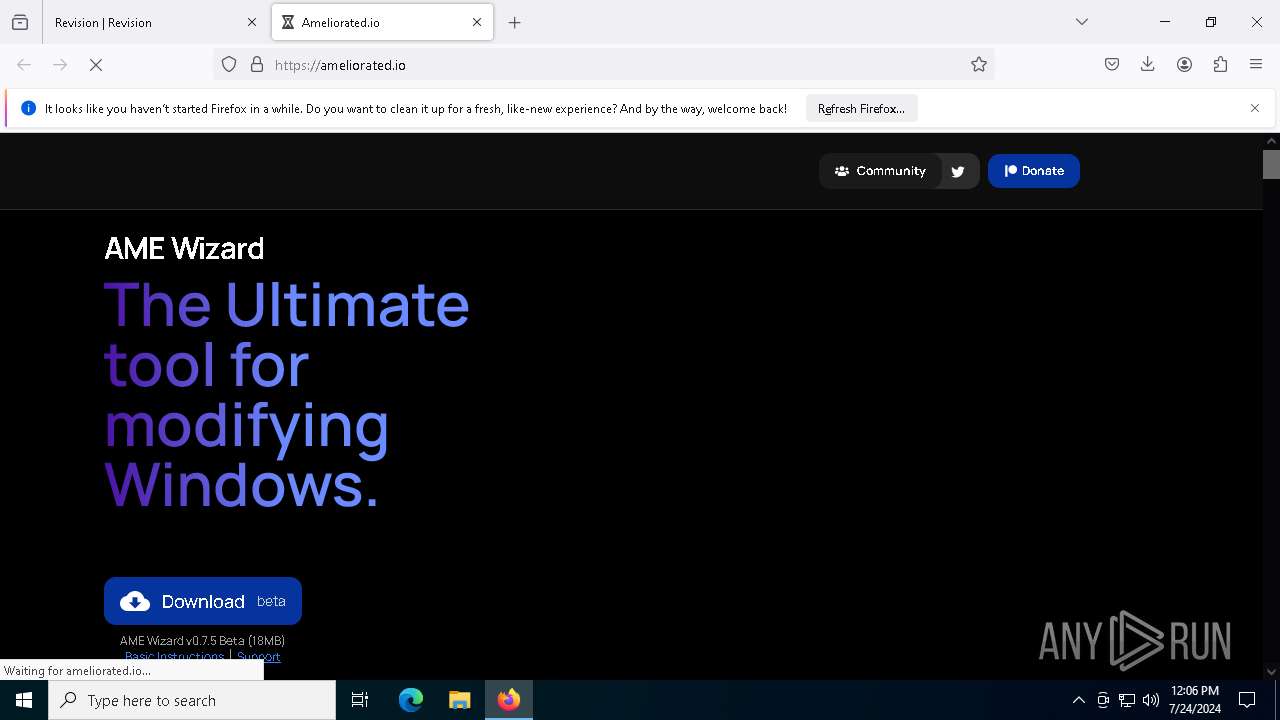Go forward one page
The width and height of the screenshot is (1280, 720).
point(60,65)
